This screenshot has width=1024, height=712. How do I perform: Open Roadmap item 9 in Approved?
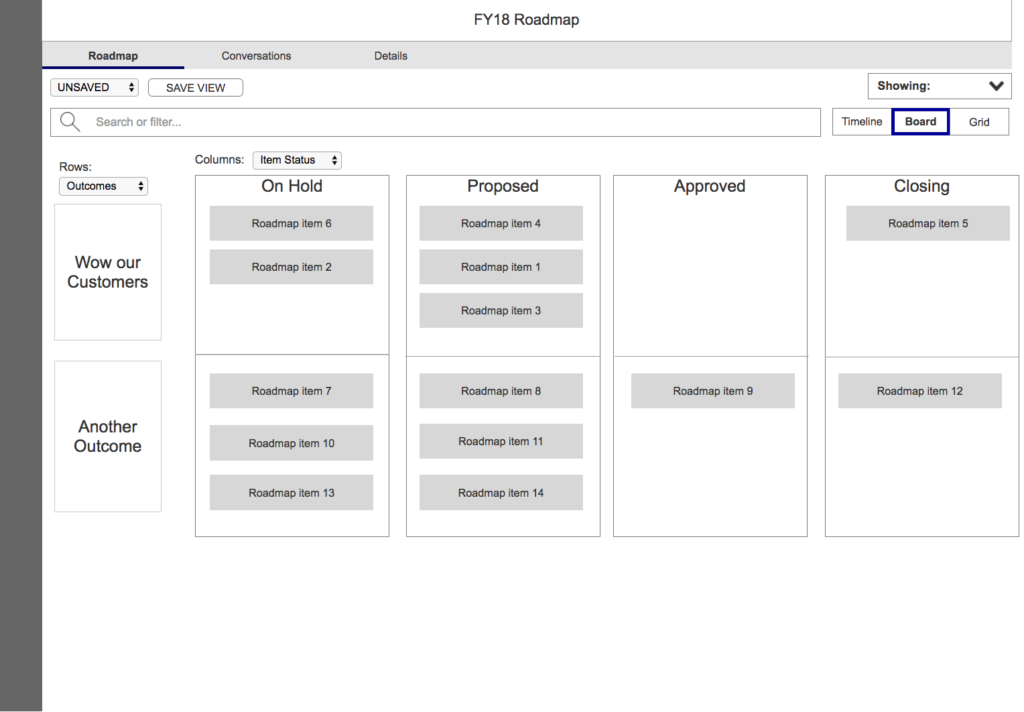tap(712, 391)
